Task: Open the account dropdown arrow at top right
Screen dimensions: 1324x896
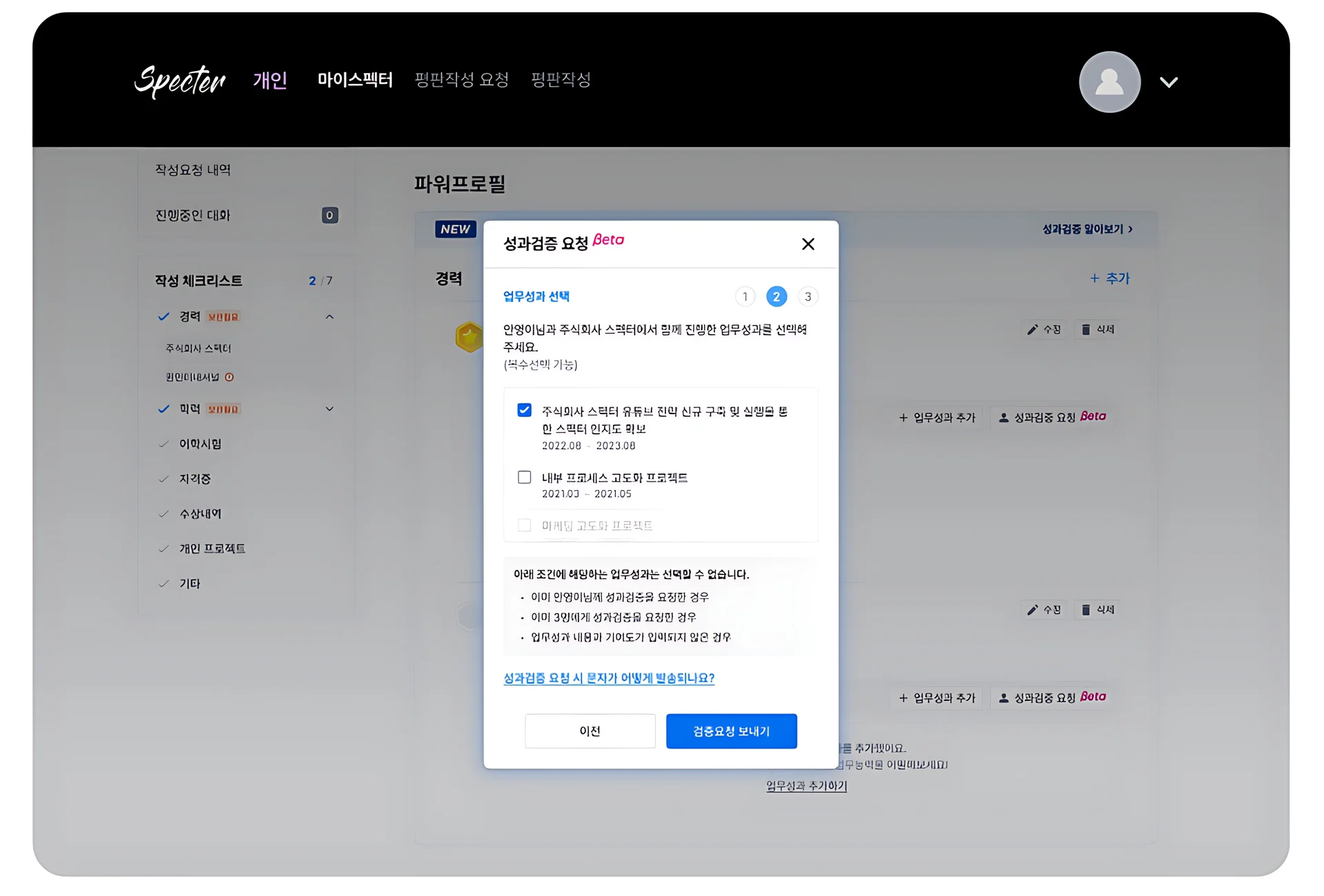Action: pos(1169,81)
